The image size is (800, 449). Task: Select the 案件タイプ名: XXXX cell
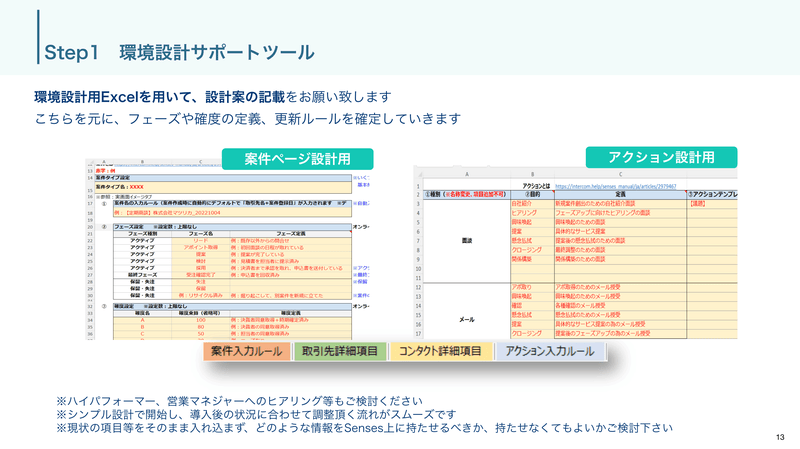pos(223,187)
